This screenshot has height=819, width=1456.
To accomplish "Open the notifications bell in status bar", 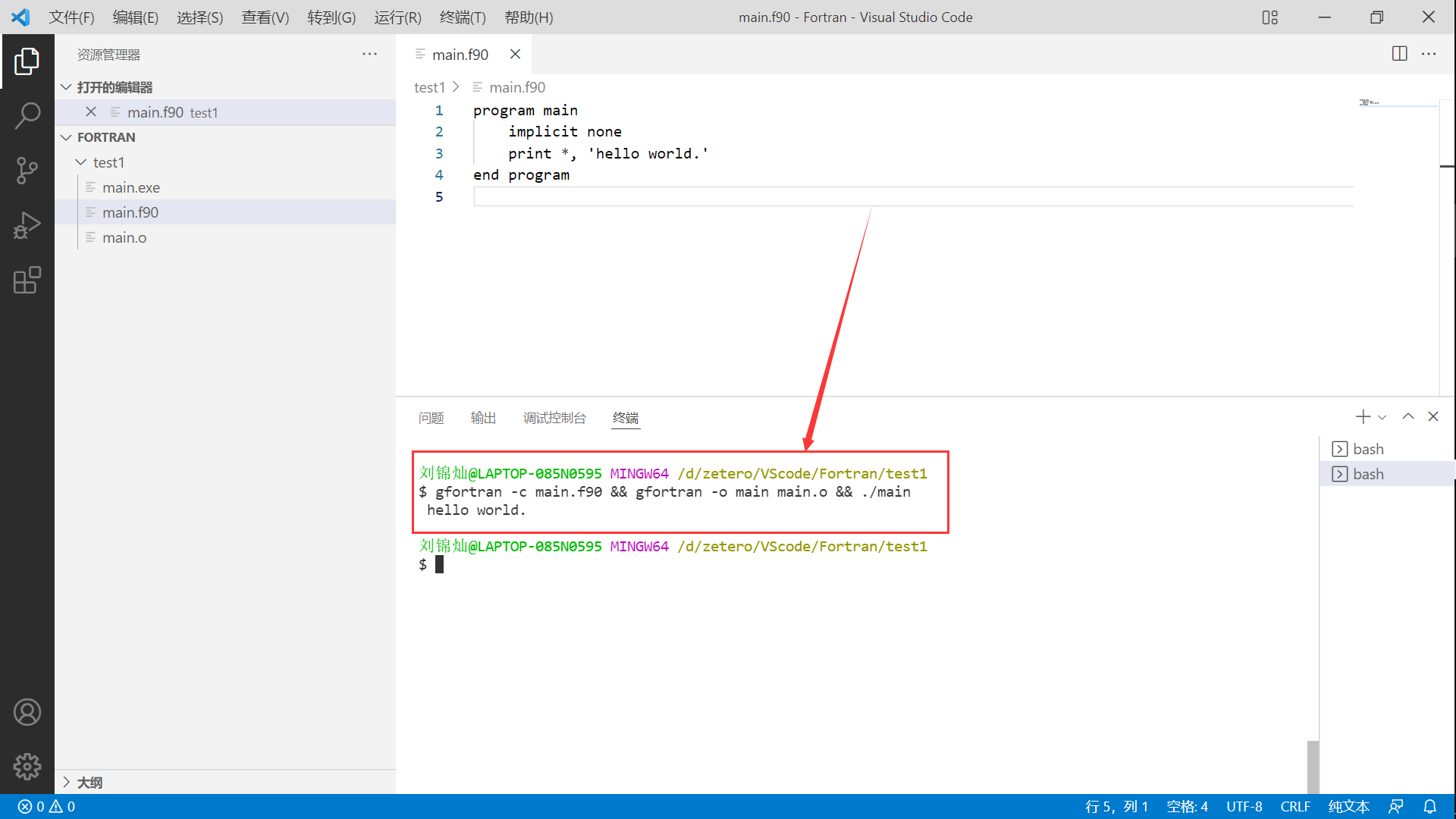I will click(1429, 807).
